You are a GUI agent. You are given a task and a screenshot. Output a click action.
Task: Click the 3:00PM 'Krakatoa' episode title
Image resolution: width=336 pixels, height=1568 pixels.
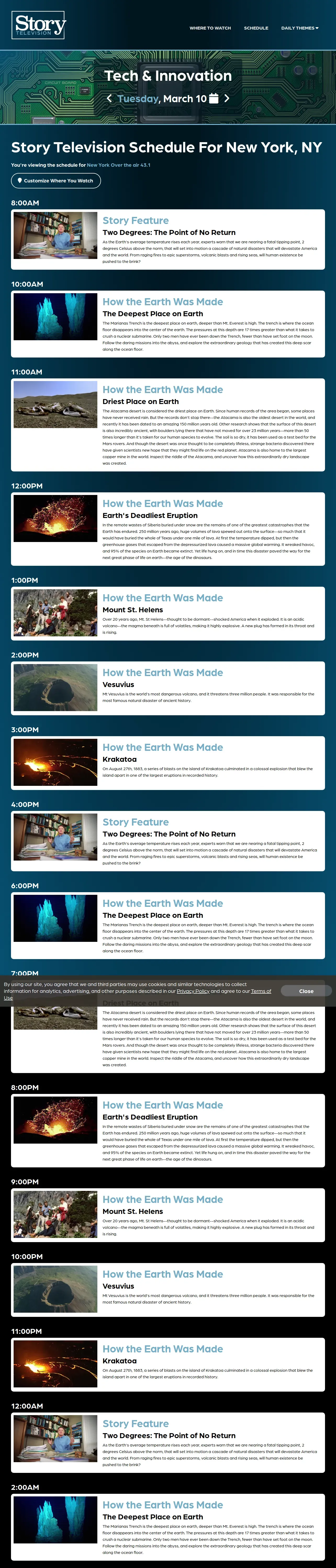pyautogui.click(x=120, y=760)
